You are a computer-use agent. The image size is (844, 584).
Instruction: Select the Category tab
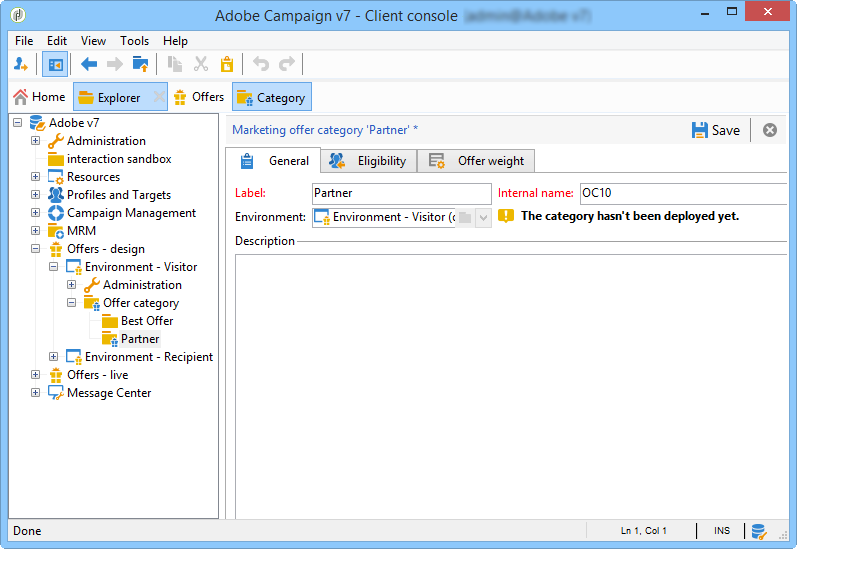click(272, 97)
